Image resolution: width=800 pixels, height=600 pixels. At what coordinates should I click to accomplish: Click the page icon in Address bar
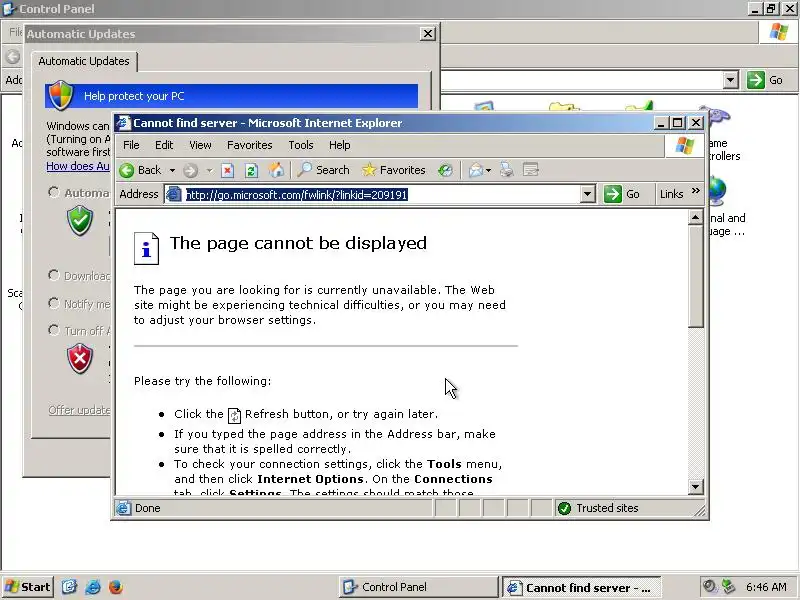point(174,194)
